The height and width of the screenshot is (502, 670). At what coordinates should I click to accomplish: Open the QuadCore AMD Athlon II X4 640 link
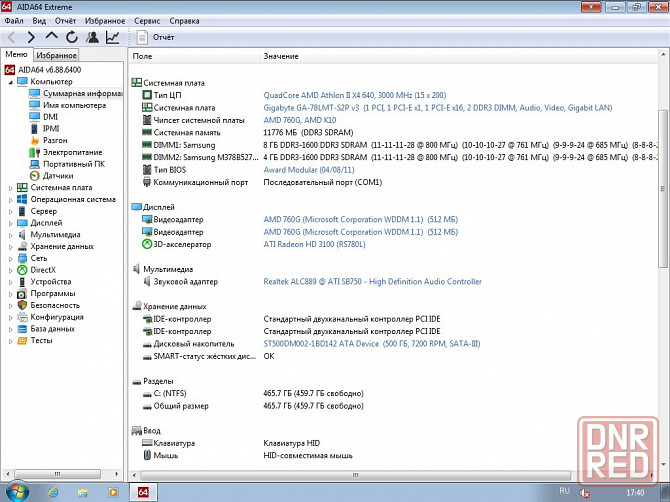(355, 95)
